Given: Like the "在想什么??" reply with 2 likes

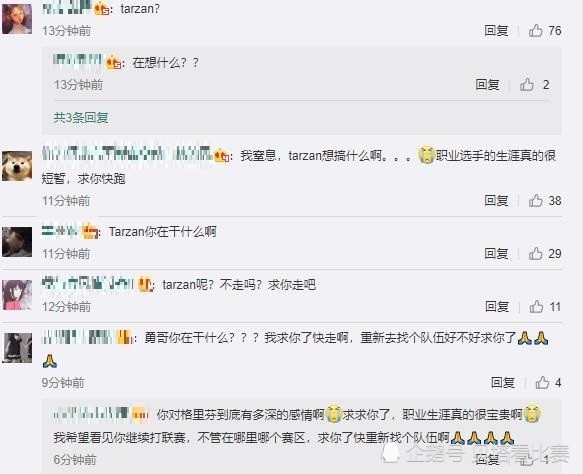Looking at the screenshot, I should click(527, 84).
